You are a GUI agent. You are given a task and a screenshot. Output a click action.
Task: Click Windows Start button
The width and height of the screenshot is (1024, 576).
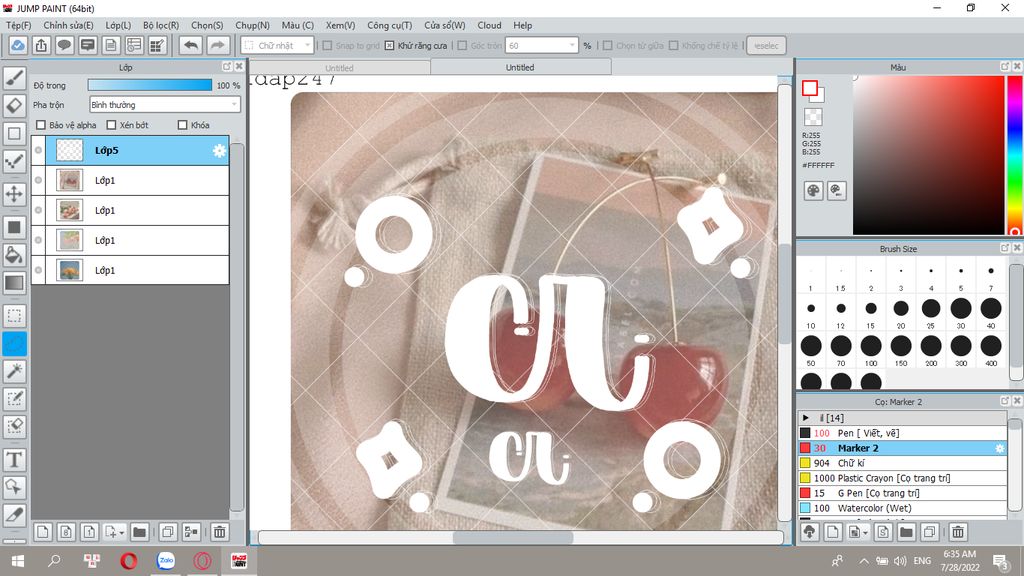tap(18, 561)
